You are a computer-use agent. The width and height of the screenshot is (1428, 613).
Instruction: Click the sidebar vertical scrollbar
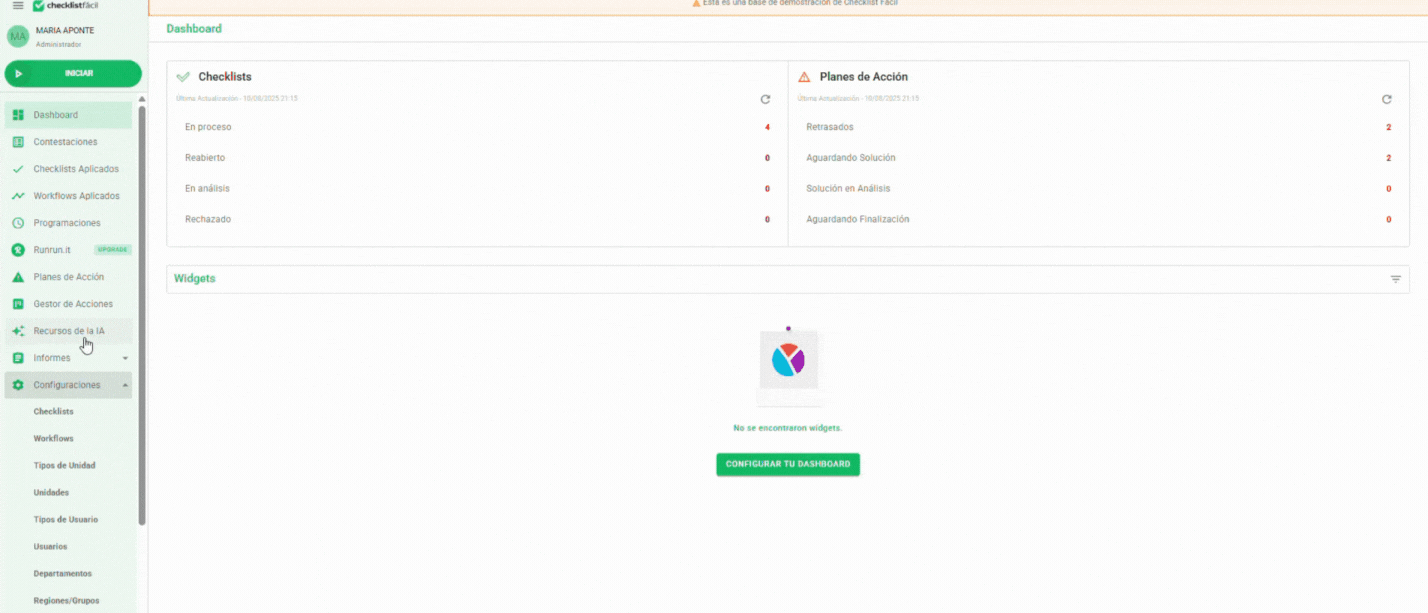pyautogui.click(x=142, y=315)
